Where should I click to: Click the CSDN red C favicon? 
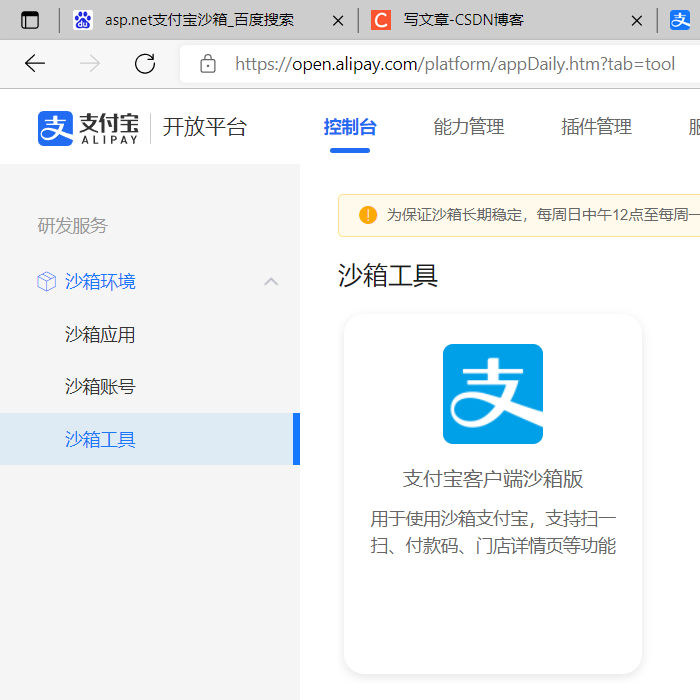[381, 20]
